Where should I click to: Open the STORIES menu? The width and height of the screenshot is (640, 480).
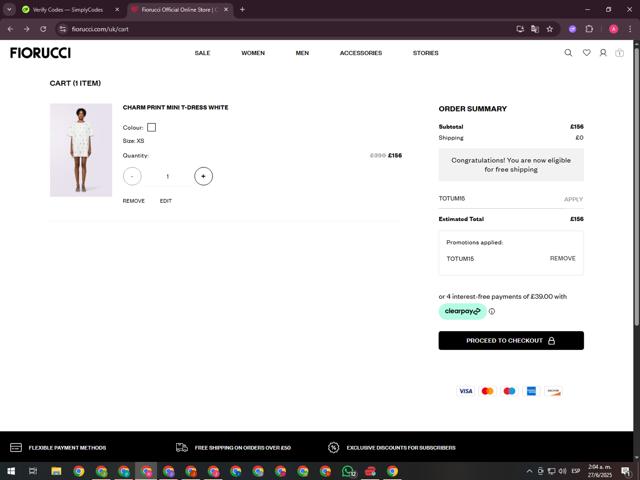pyautogui.click(x=426, y=53)
